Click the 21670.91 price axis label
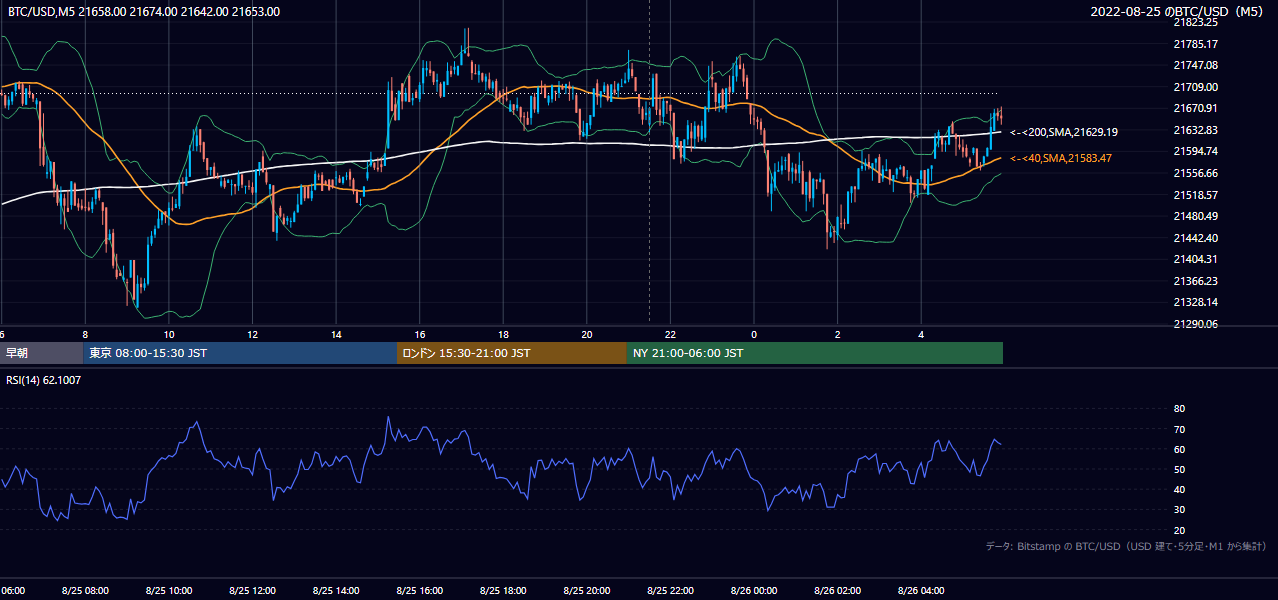The width and height of the screenshot is (1278, 600). pyautogui.click(x=1195, y=108)
